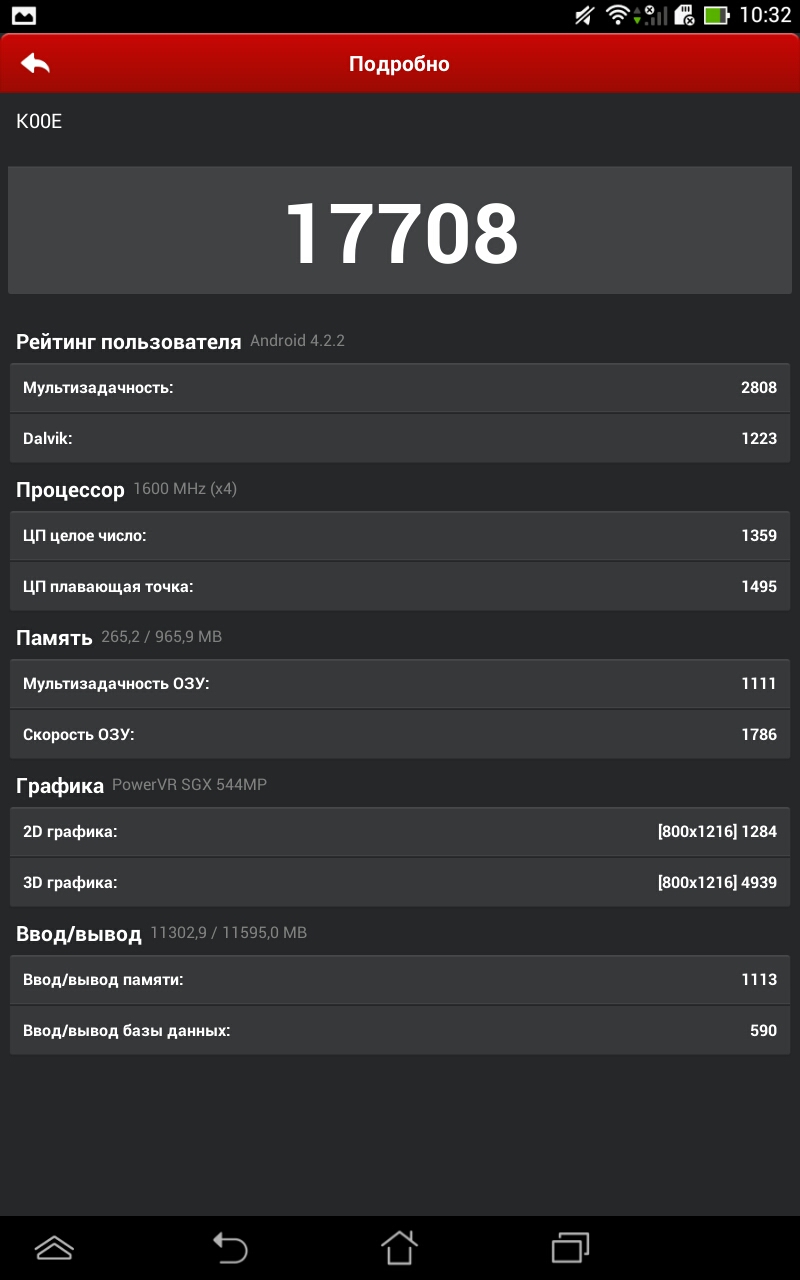
Task: Select the 2D графика result row
Action: point(400,832)
